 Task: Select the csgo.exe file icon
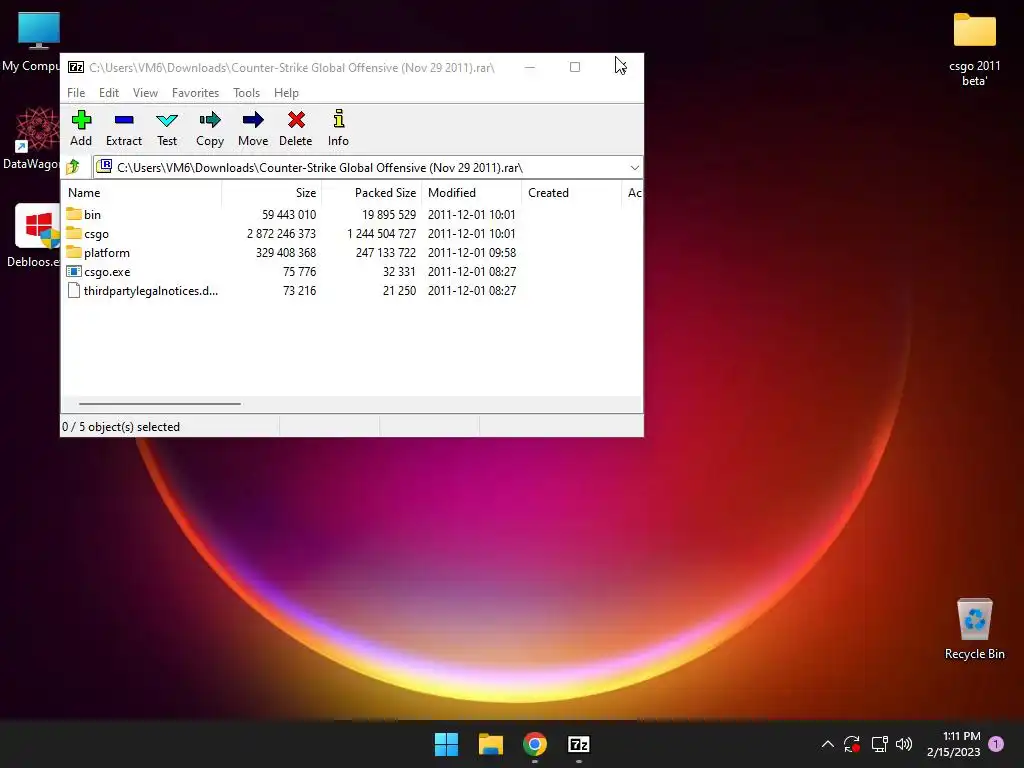pyautogui.click(x=74, y=271)
